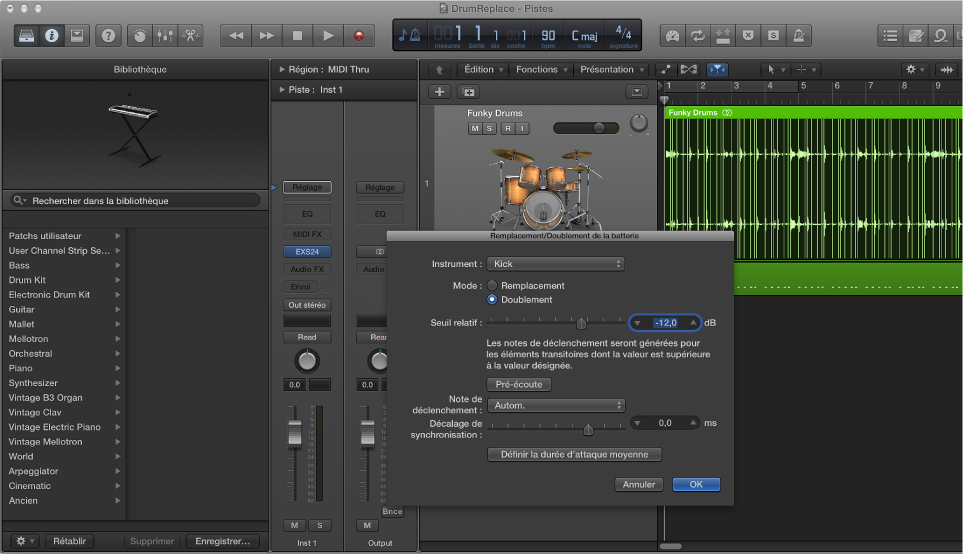The width and height of the screenshot is (964, 554).
Task: Open the Smart Controls knob icon
Action: tap(139, 36)
